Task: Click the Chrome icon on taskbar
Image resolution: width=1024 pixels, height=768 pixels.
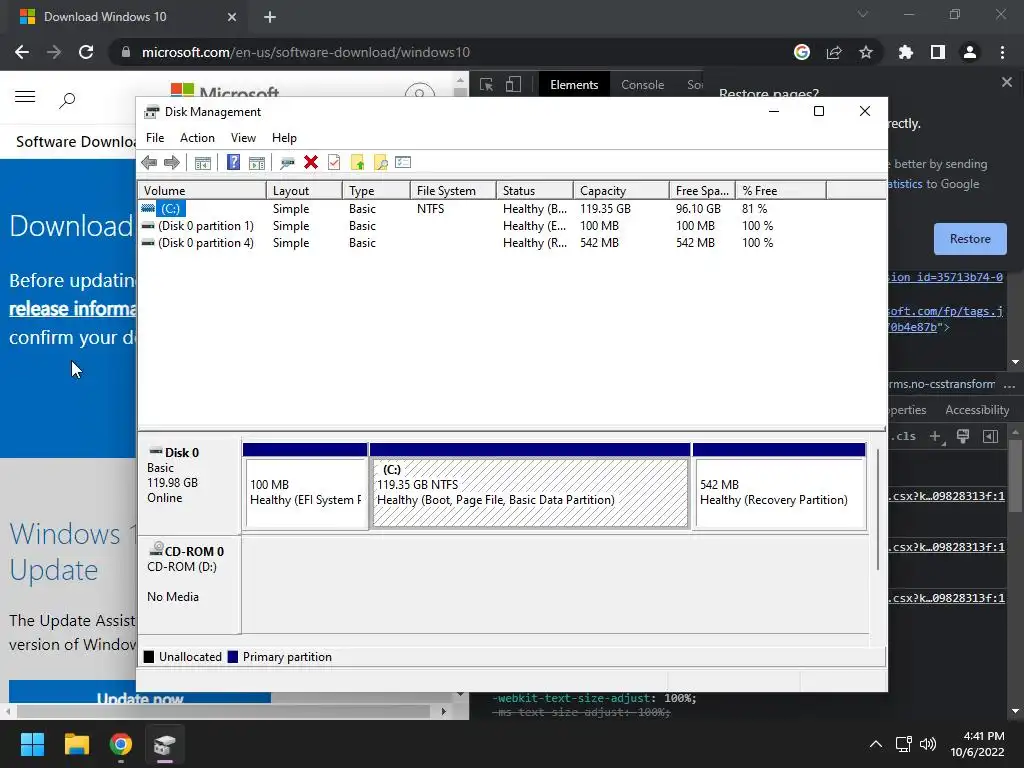Action: (121, 744)
